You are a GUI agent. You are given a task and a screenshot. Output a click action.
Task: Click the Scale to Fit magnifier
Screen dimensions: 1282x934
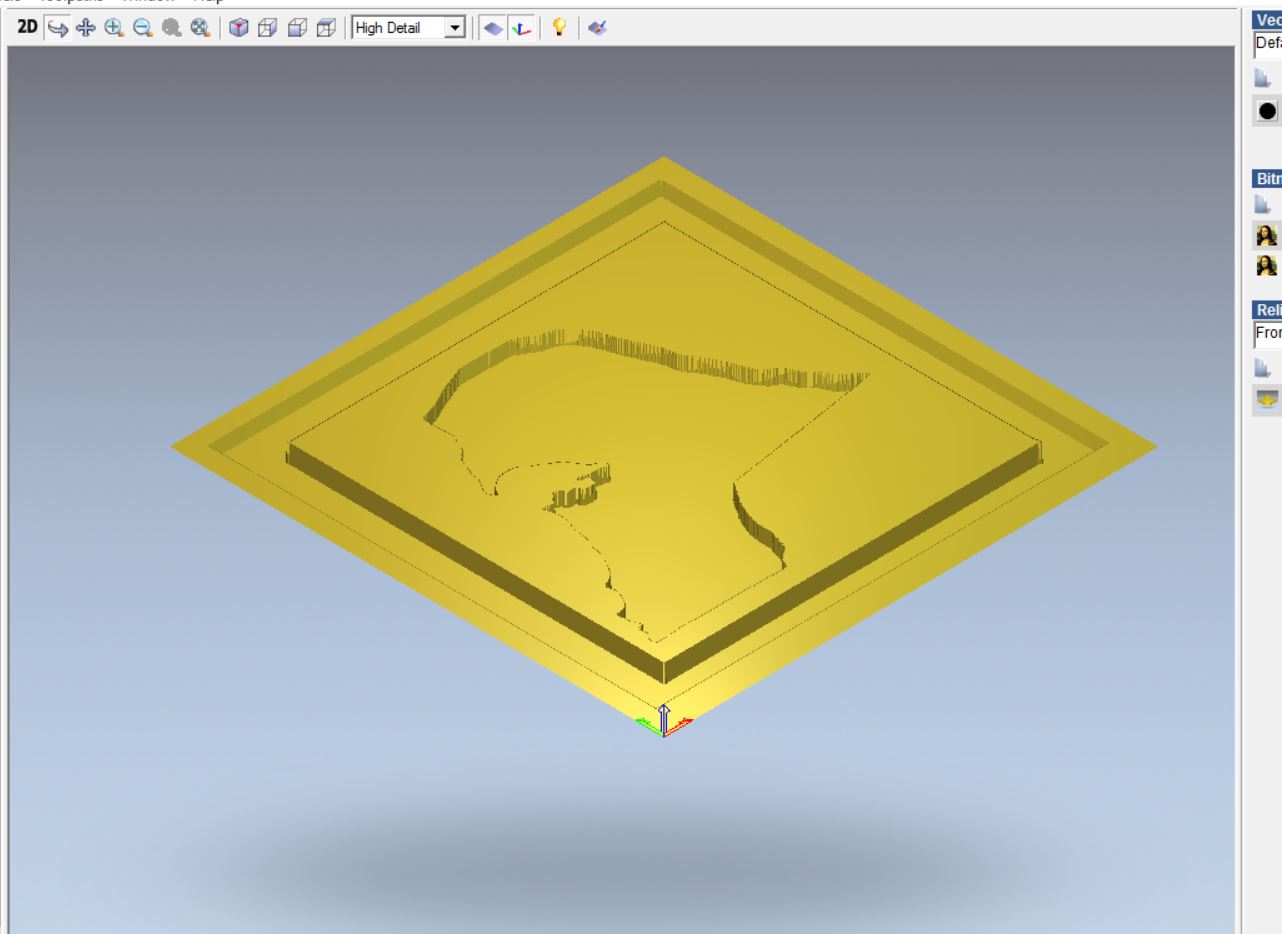[199, 29]
